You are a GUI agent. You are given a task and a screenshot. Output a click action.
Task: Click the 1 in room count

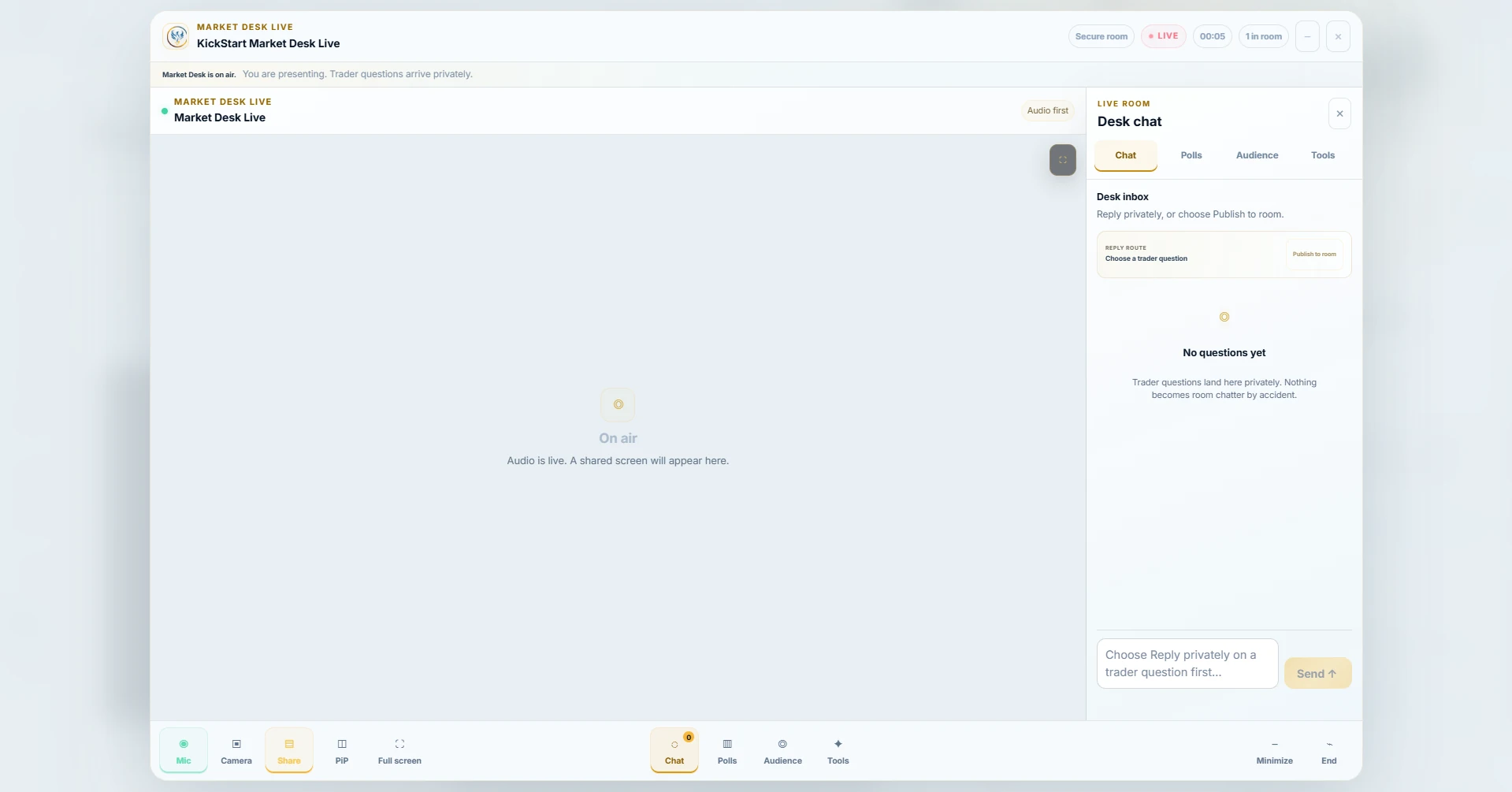pos(1264,36)
